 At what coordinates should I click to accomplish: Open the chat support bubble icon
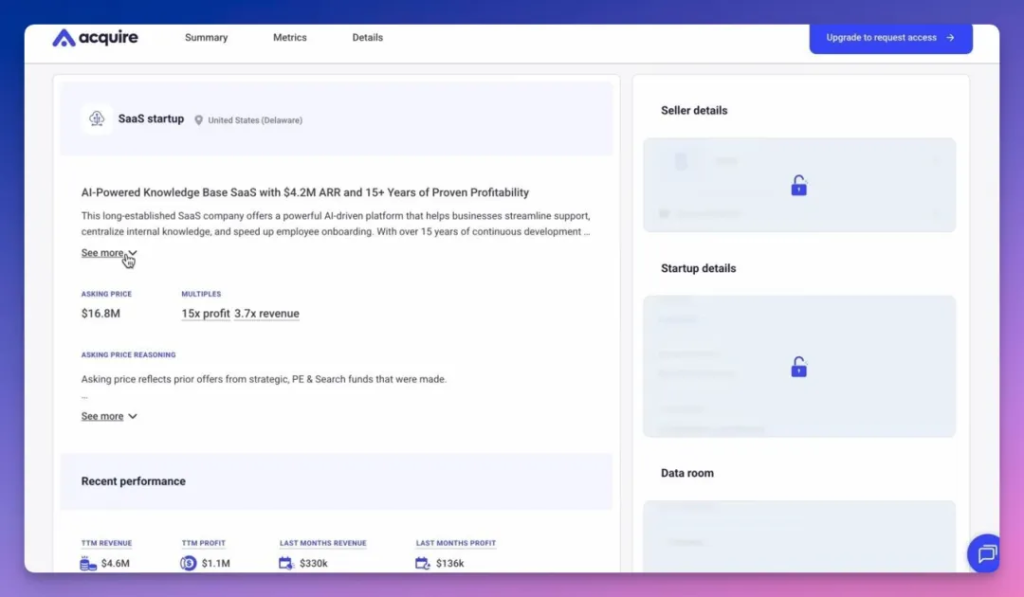coord(985,553)
